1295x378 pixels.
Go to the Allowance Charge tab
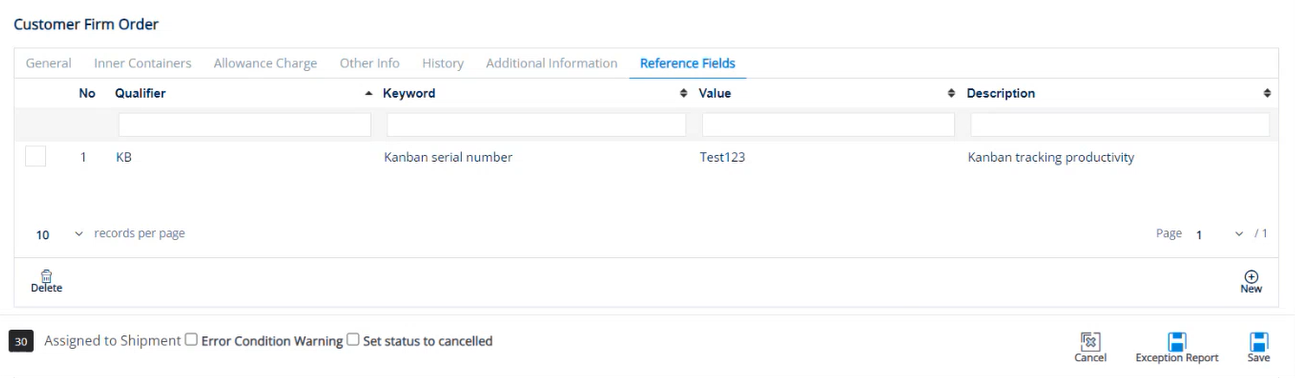click(x=265, y=63)
